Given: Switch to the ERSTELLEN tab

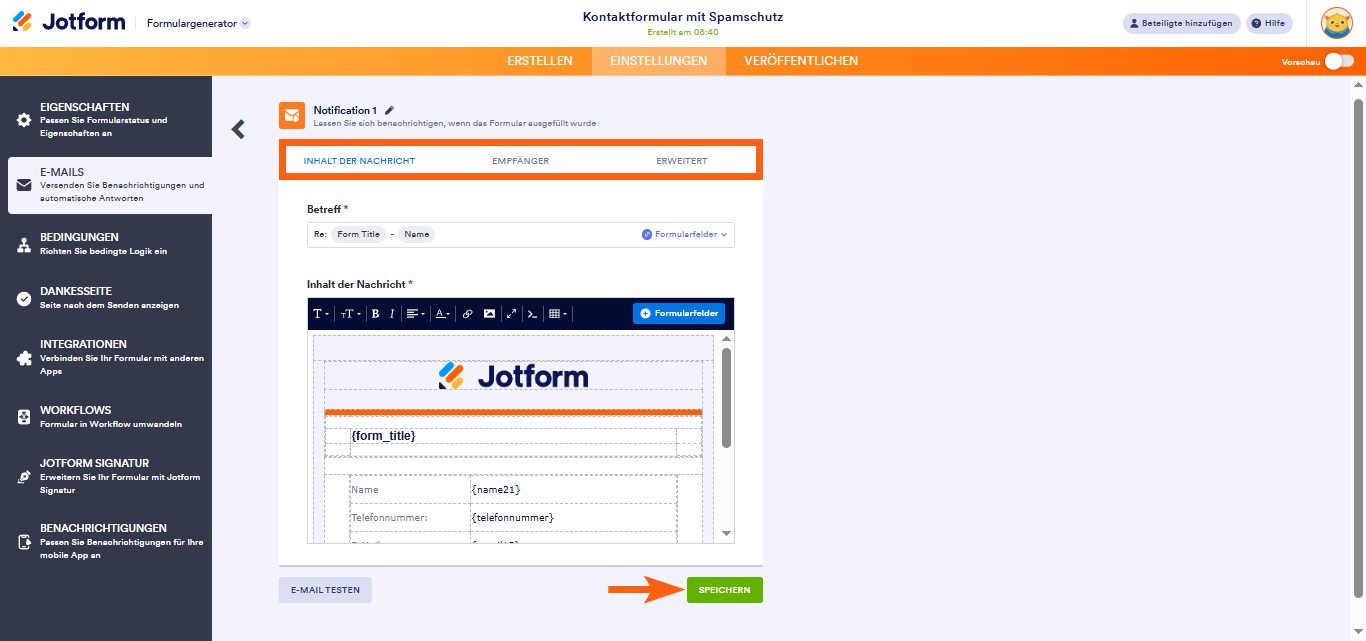Looking at the screenshot, I should (x=540, y=61).
